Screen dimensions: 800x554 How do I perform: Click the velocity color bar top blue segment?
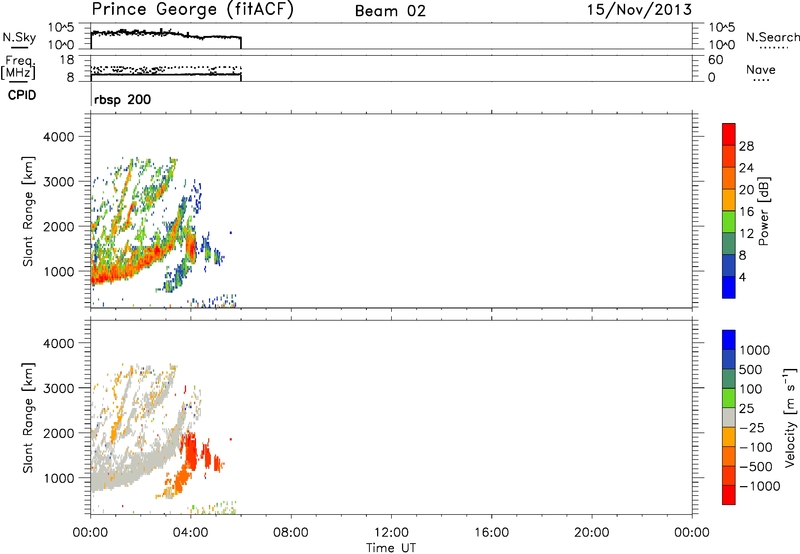729,339
